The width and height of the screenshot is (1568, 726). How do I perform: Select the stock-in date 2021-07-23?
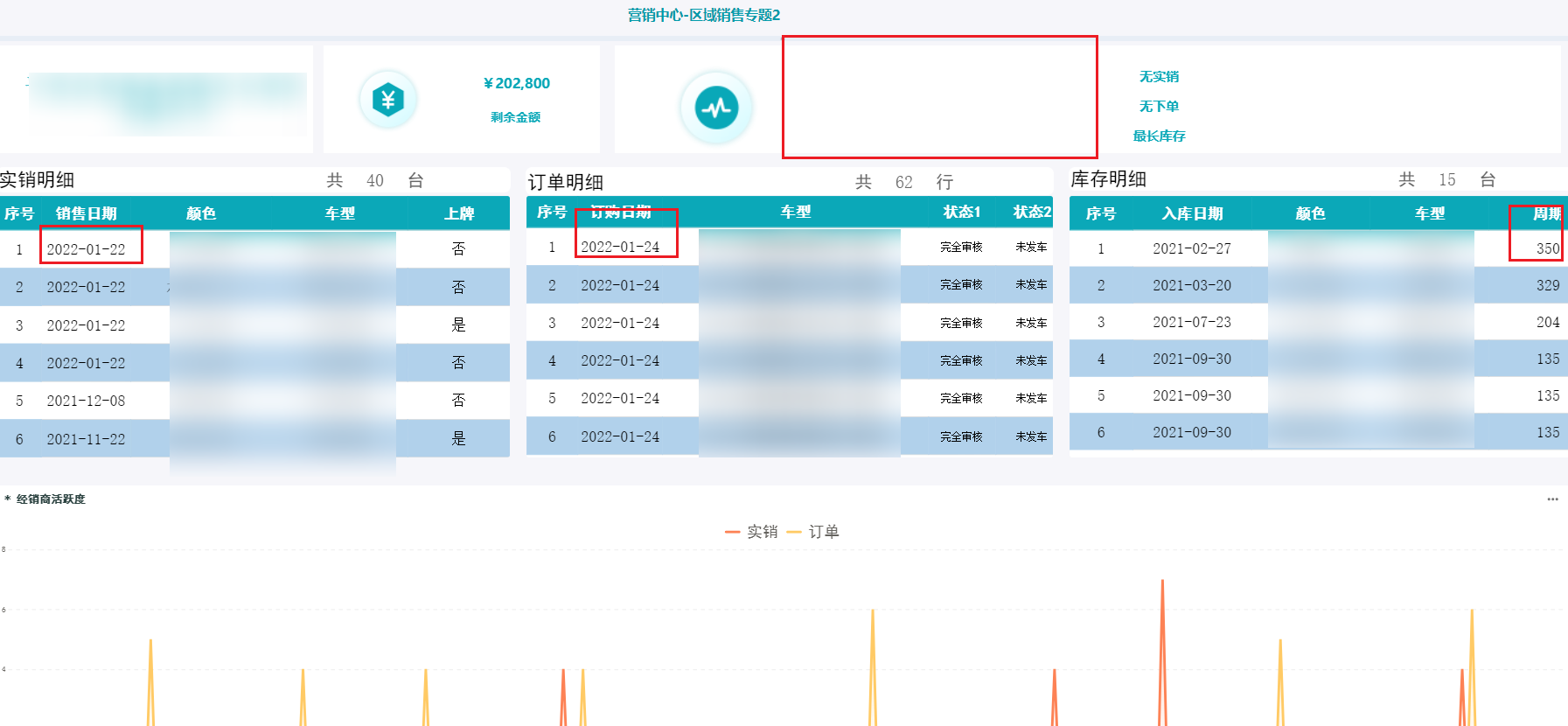(x=1192, y=322)
